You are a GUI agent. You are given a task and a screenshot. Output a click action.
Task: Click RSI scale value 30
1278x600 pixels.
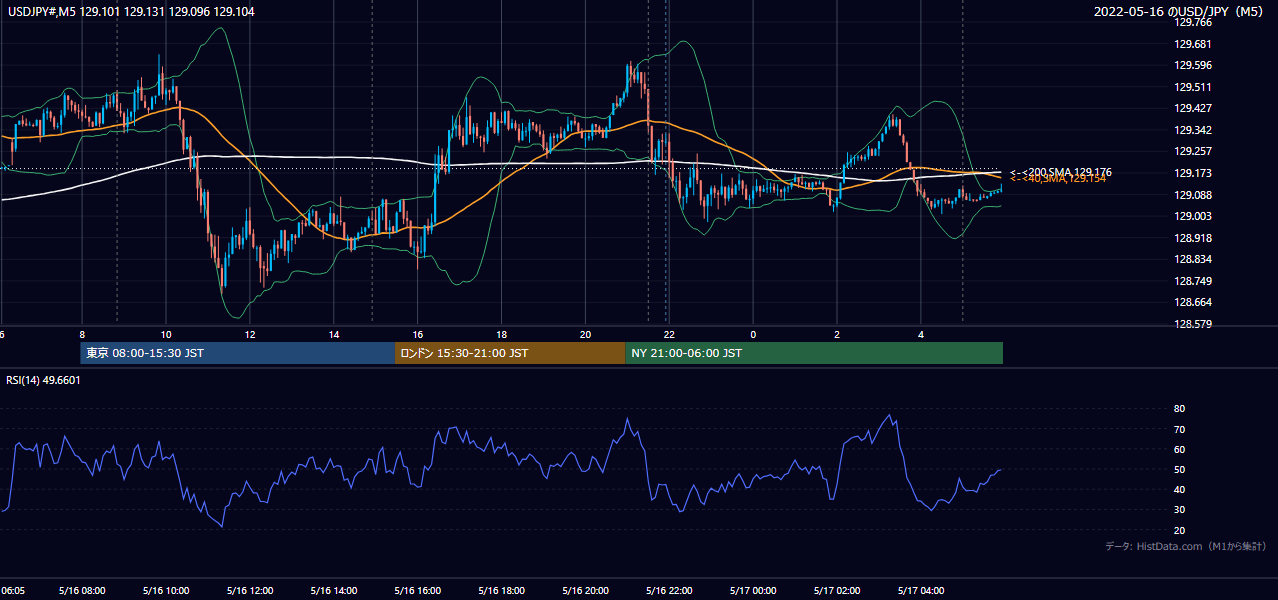click(1179, 510)
